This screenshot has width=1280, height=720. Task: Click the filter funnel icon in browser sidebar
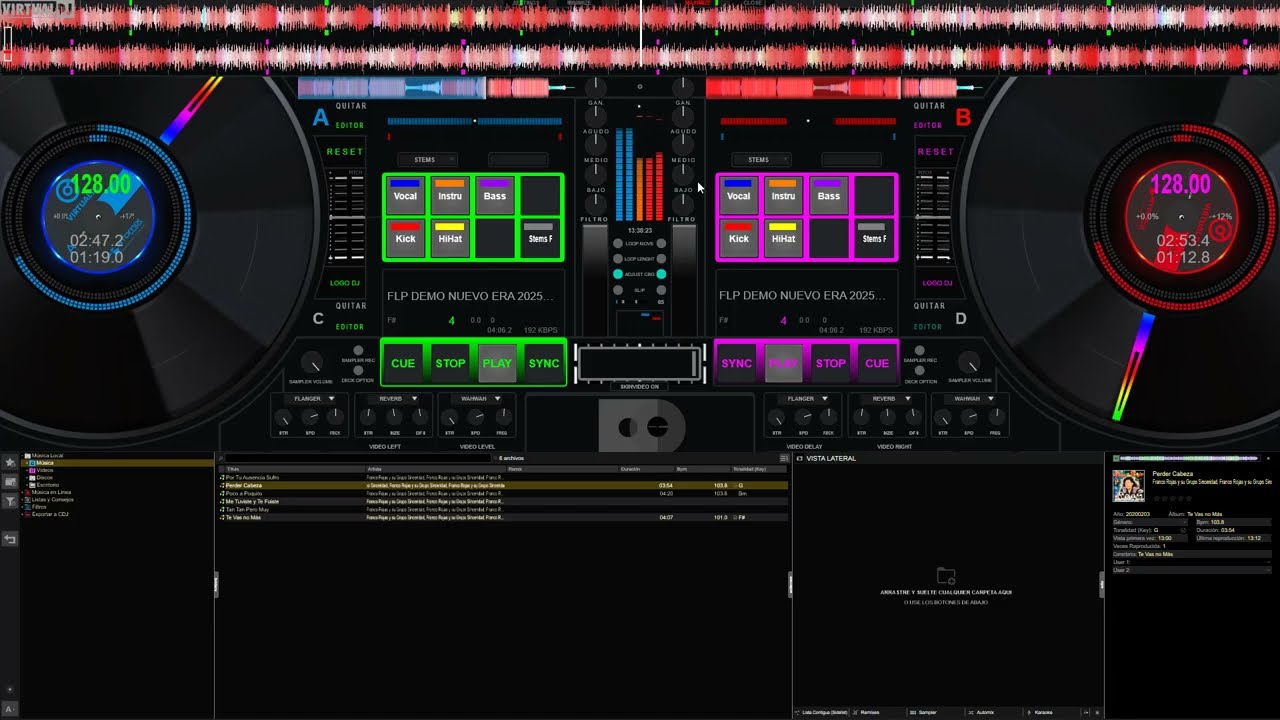tap(10, 501)
